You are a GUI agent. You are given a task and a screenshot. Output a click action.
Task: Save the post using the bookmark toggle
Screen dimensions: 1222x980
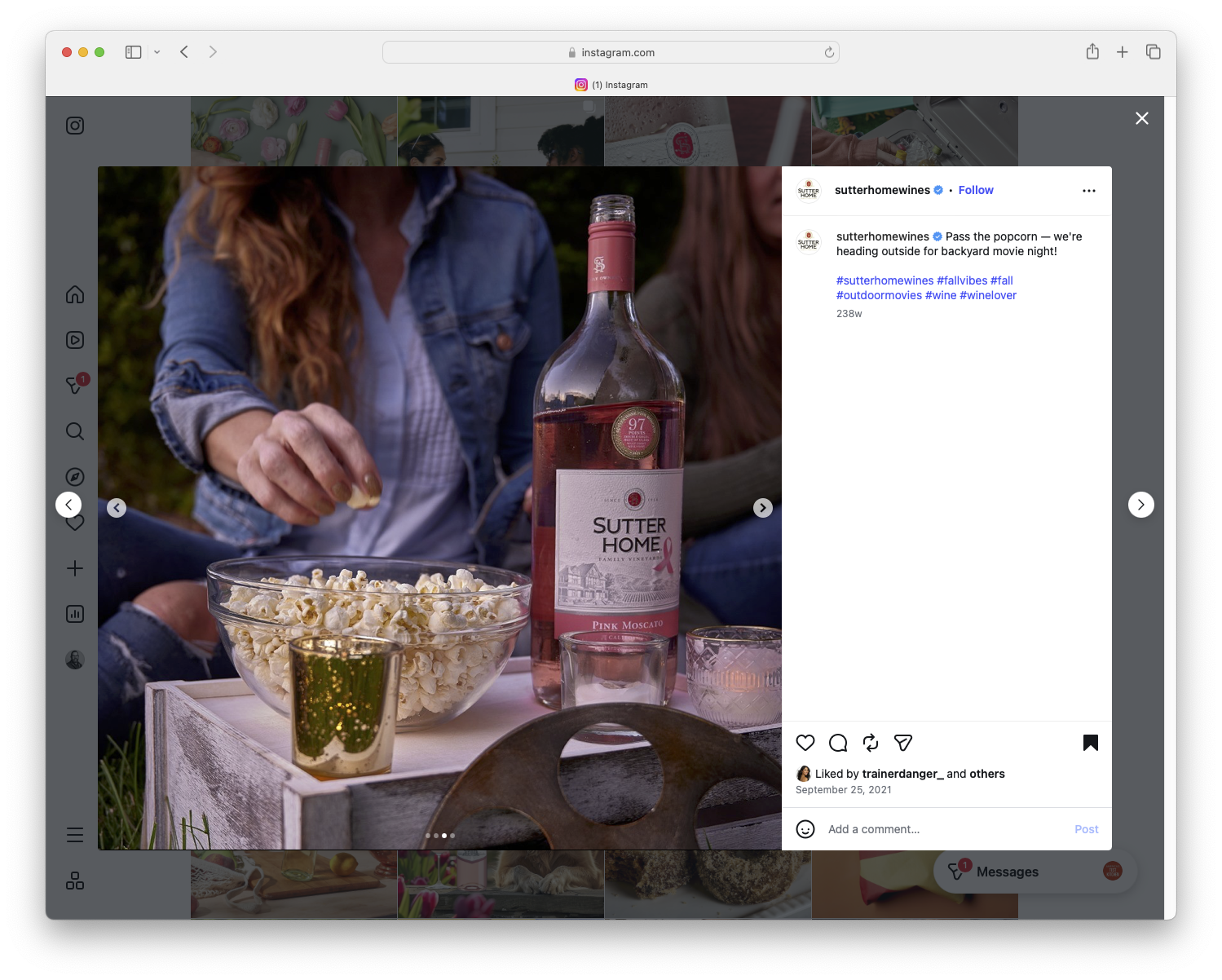pos(1091,743)
